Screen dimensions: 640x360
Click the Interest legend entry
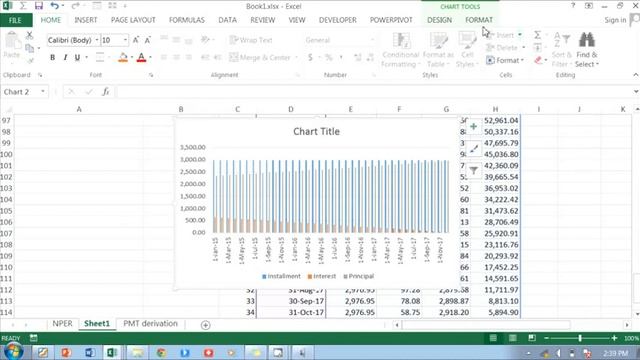pyautogui.click(x=322, y=276)
